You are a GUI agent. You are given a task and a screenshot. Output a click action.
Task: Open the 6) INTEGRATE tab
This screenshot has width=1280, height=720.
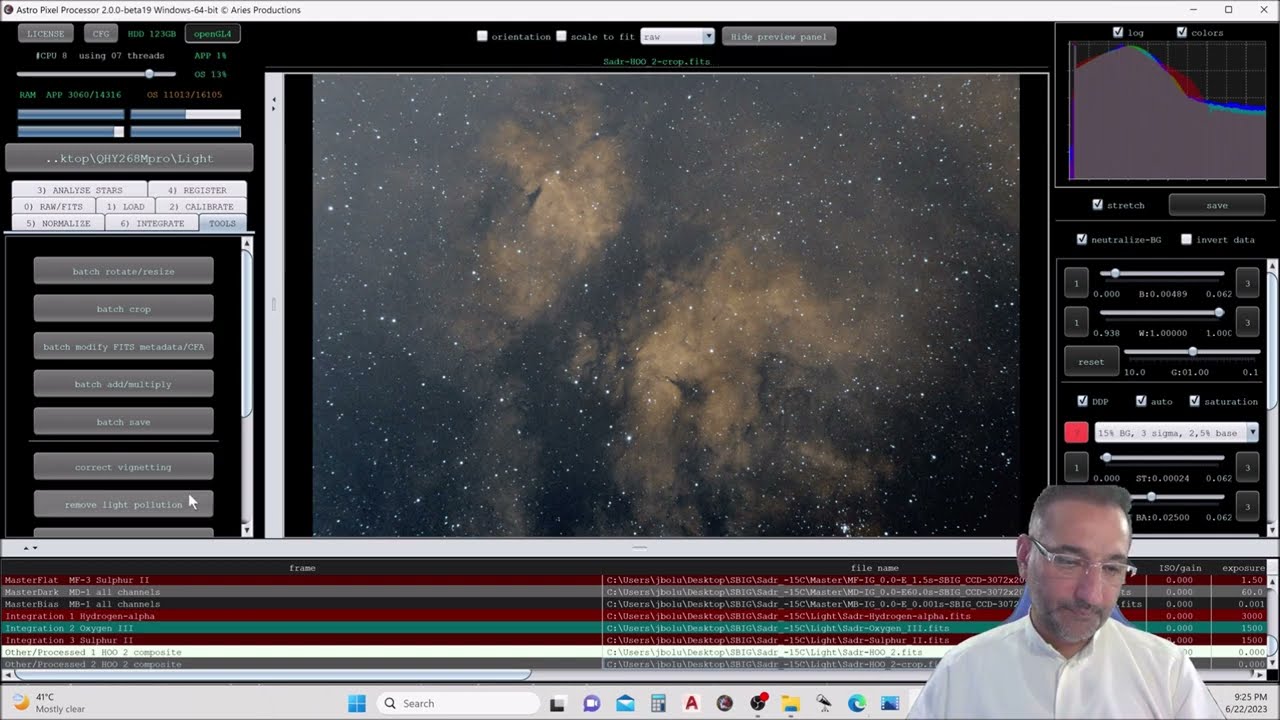[152, 224]
